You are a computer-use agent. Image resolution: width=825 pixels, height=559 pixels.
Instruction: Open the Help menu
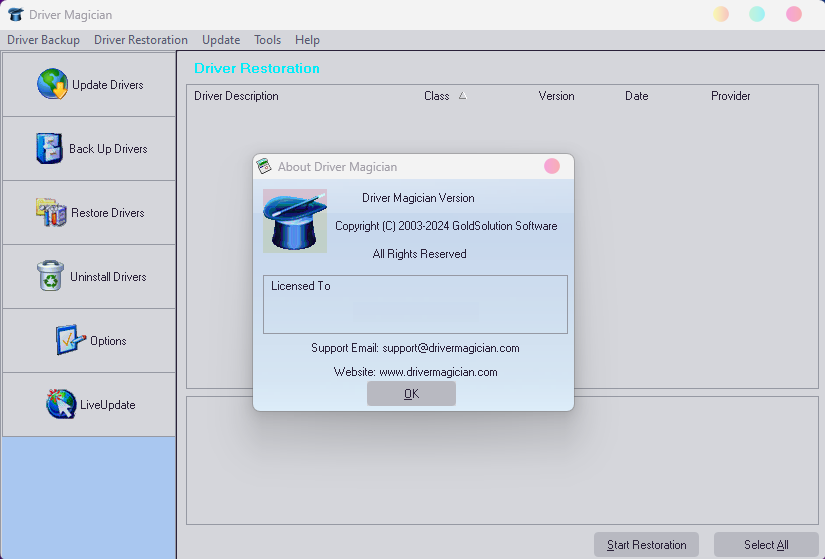click(x=307, y=40)
